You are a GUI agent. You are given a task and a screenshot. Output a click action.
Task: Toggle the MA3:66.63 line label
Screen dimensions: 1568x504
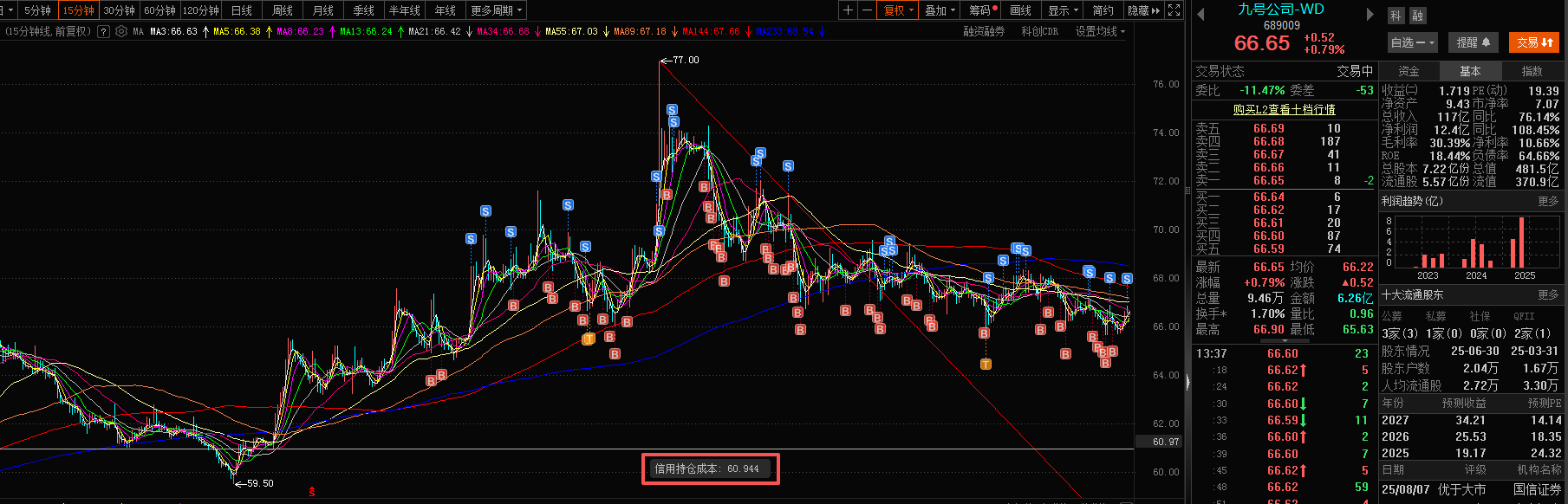[173, 31]
